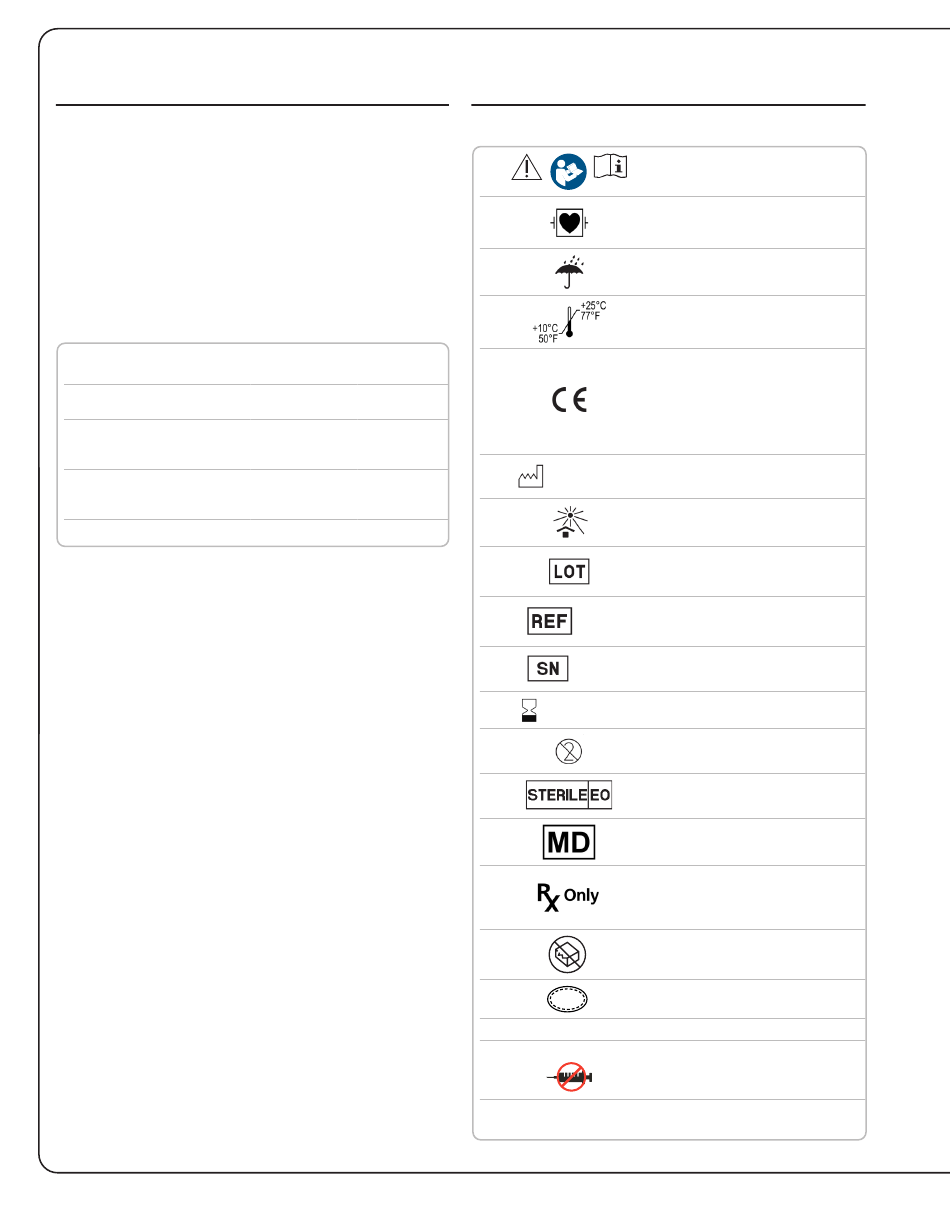Viewport: 950px width, 1229px height.
Task: Click the manufacturer factory symbol
Action: (530, 476)
